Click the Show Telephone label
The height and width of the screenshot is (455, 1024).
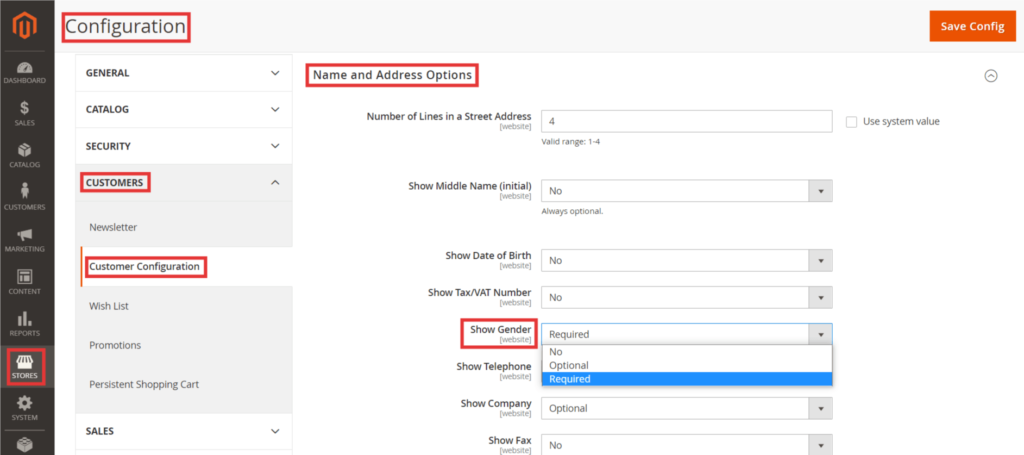click(x=494, y=366)
